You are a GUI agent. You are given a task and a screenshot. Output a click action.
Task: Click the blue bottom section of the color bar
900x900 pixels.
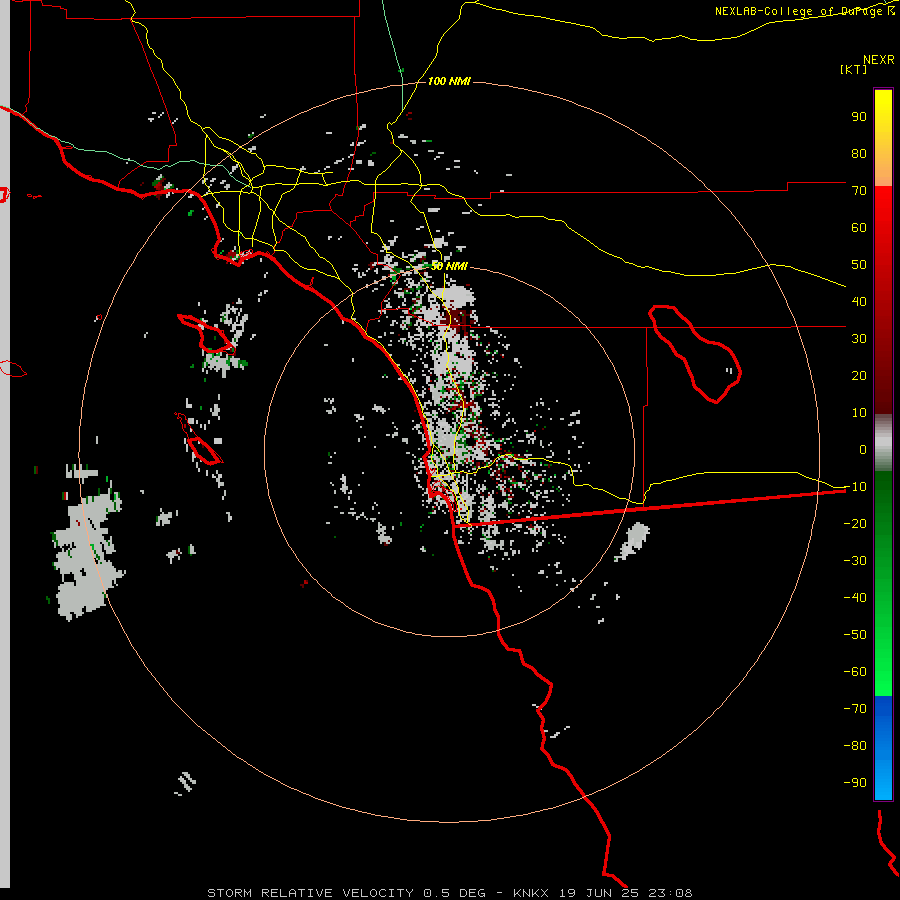pyautogui.click(x=883, y=748)
